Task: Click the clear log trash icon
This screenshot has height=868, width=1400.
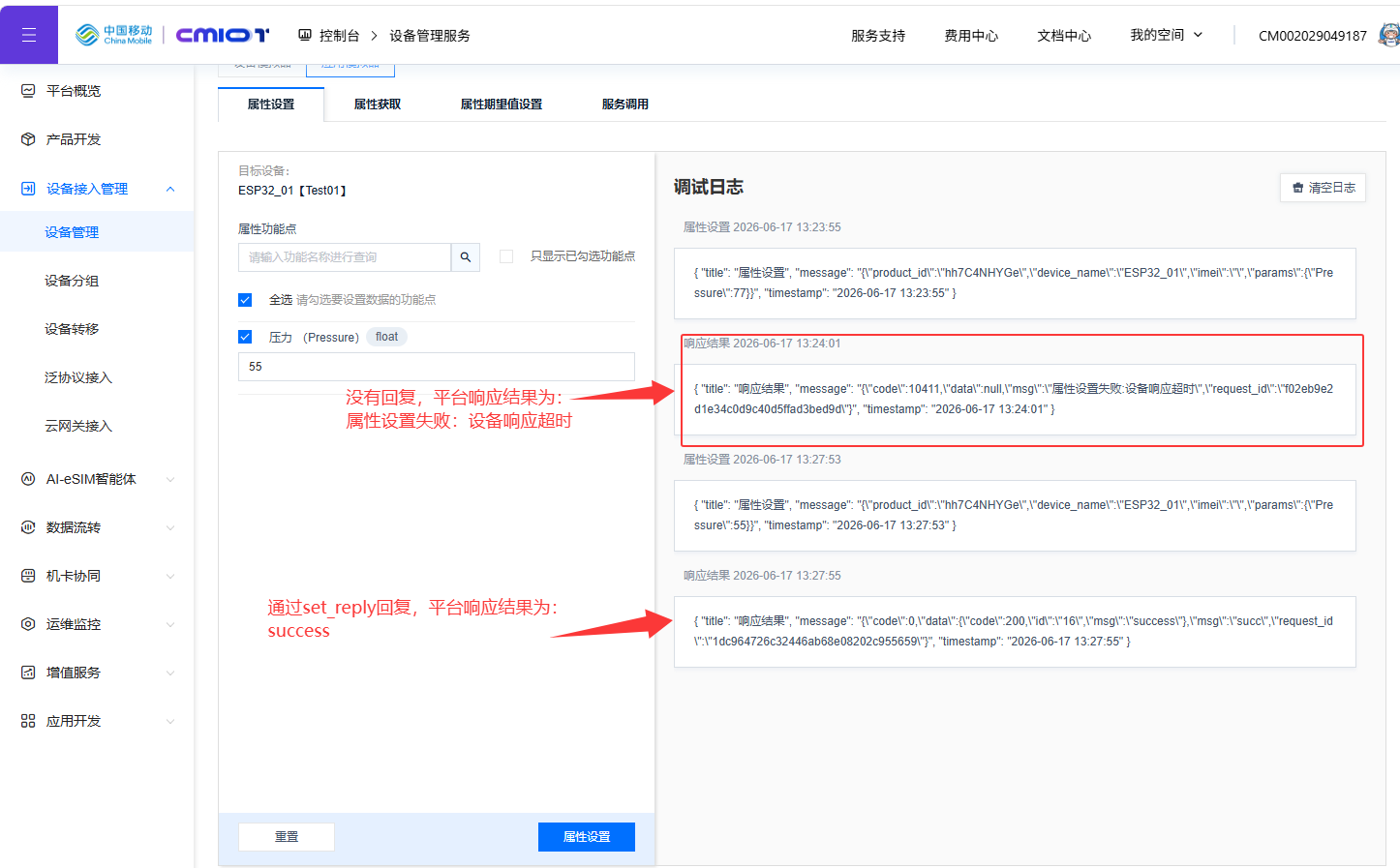Action: pos(1298,188)
